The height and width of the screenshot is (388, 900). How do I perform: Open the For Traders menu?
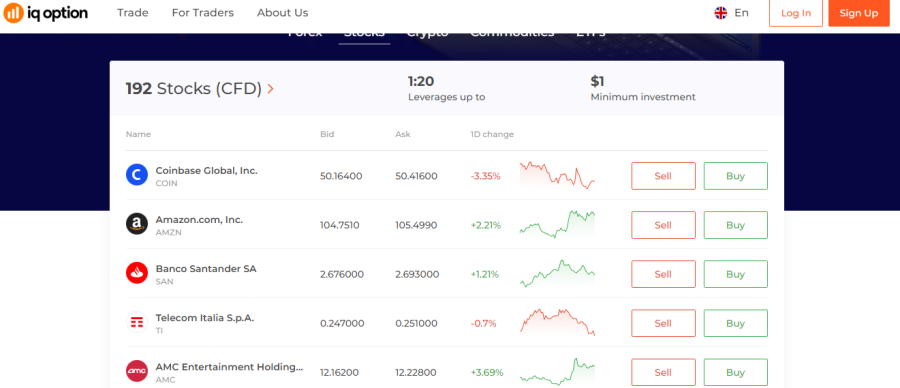coord(203,13)
